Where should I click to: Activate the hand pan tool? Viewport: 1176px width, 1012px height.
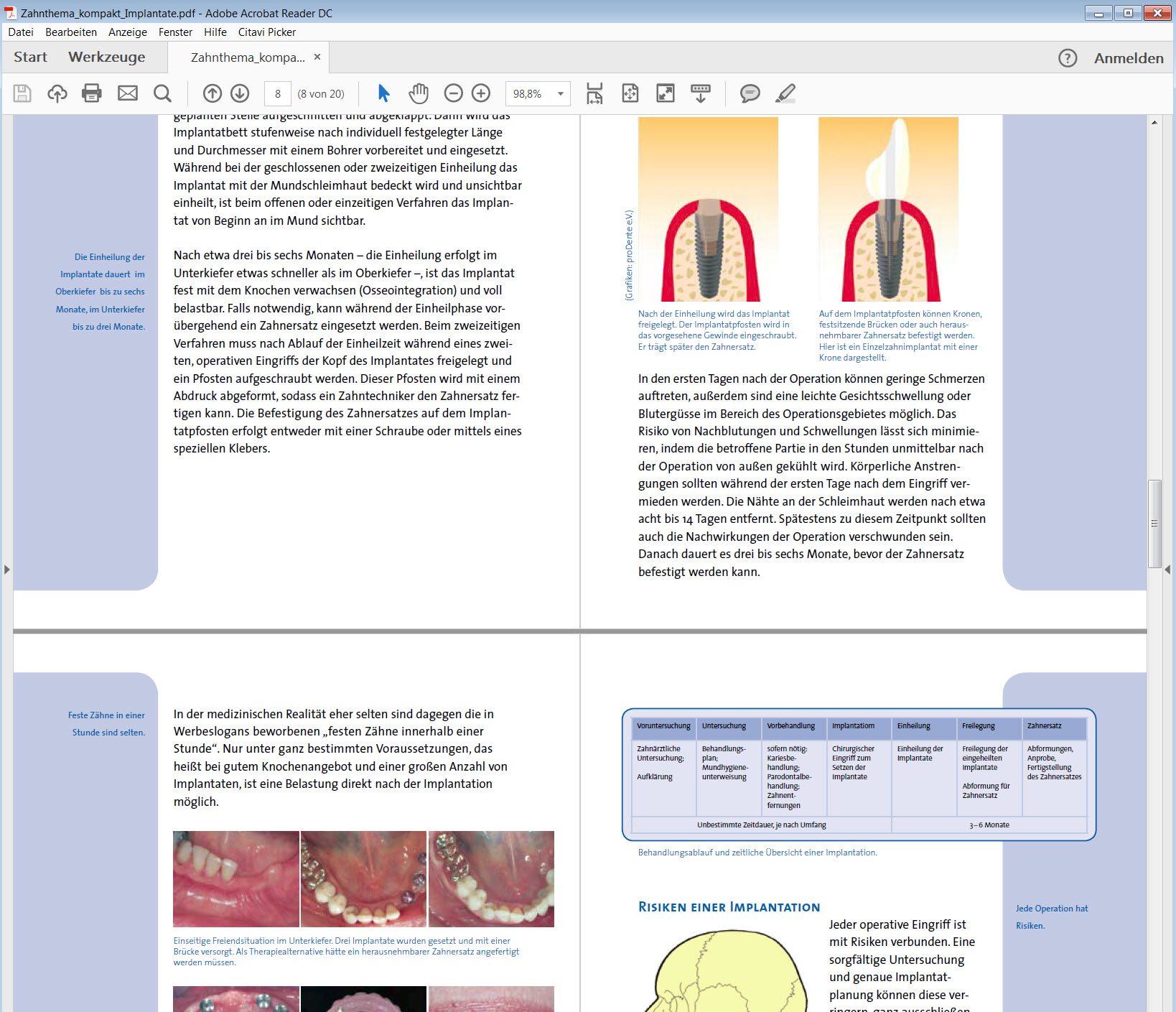coord(419,93)
